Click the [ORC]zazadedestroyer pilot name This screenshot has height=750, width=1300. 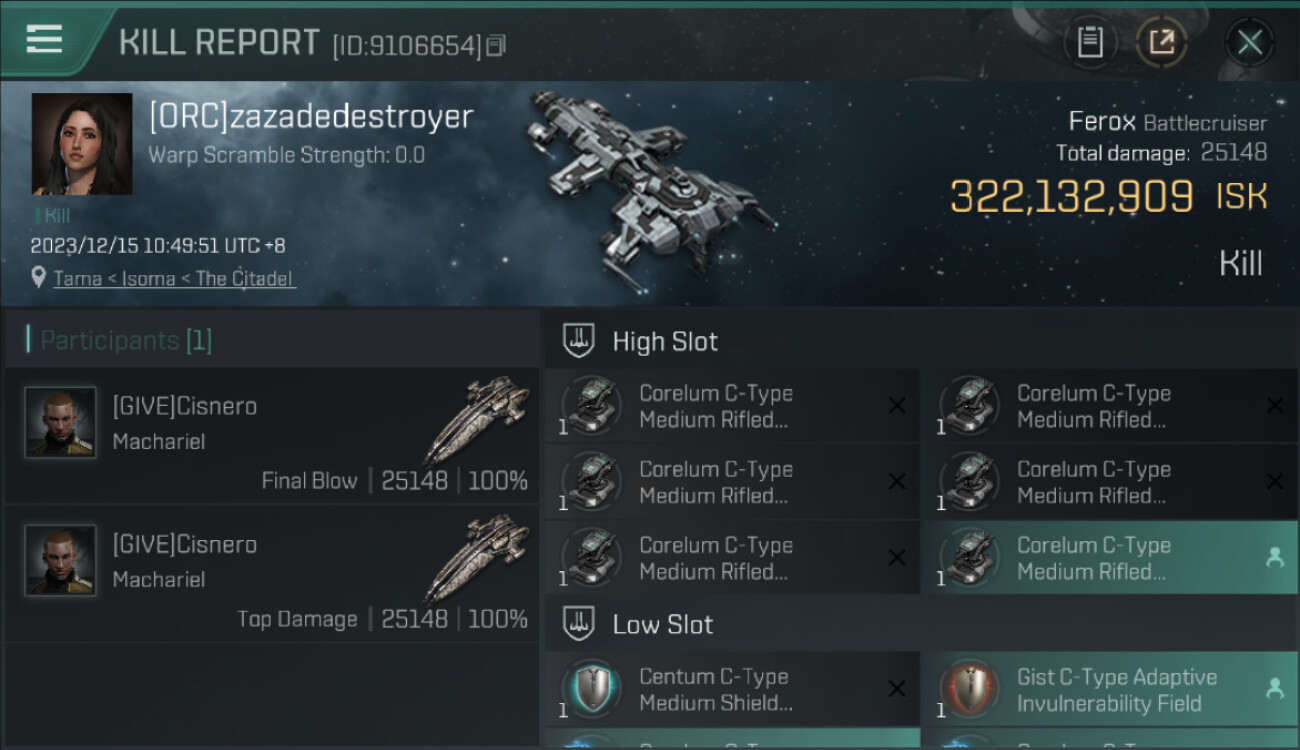click(311, 117)
